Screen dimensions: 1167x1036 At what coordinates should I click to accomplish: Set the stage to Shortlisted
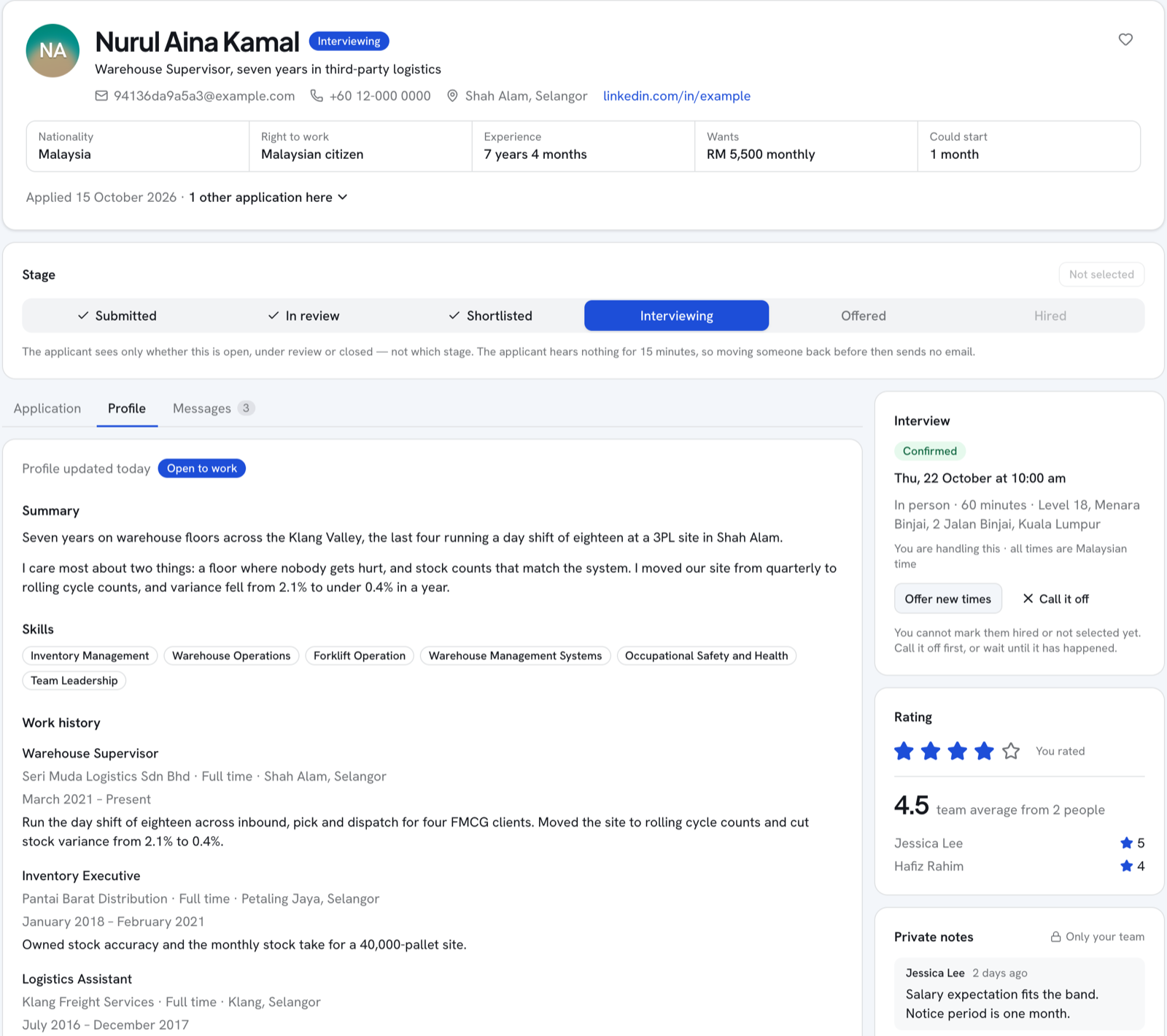tap(490, 316)
